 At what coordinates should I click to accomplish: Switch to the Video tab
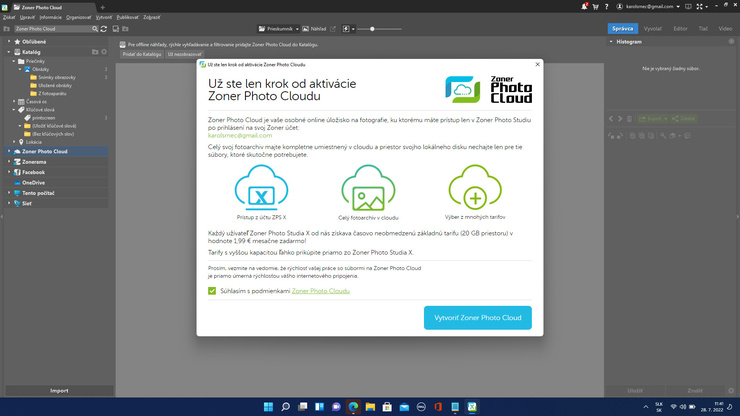(725, 29)
